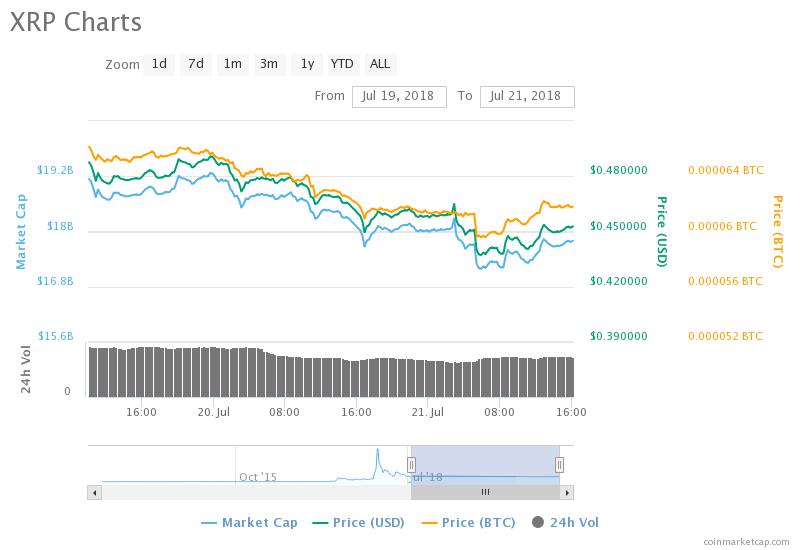800x550 pixels.
Task: Click the navigator right range handle
Action: click(x=559, y=465)
